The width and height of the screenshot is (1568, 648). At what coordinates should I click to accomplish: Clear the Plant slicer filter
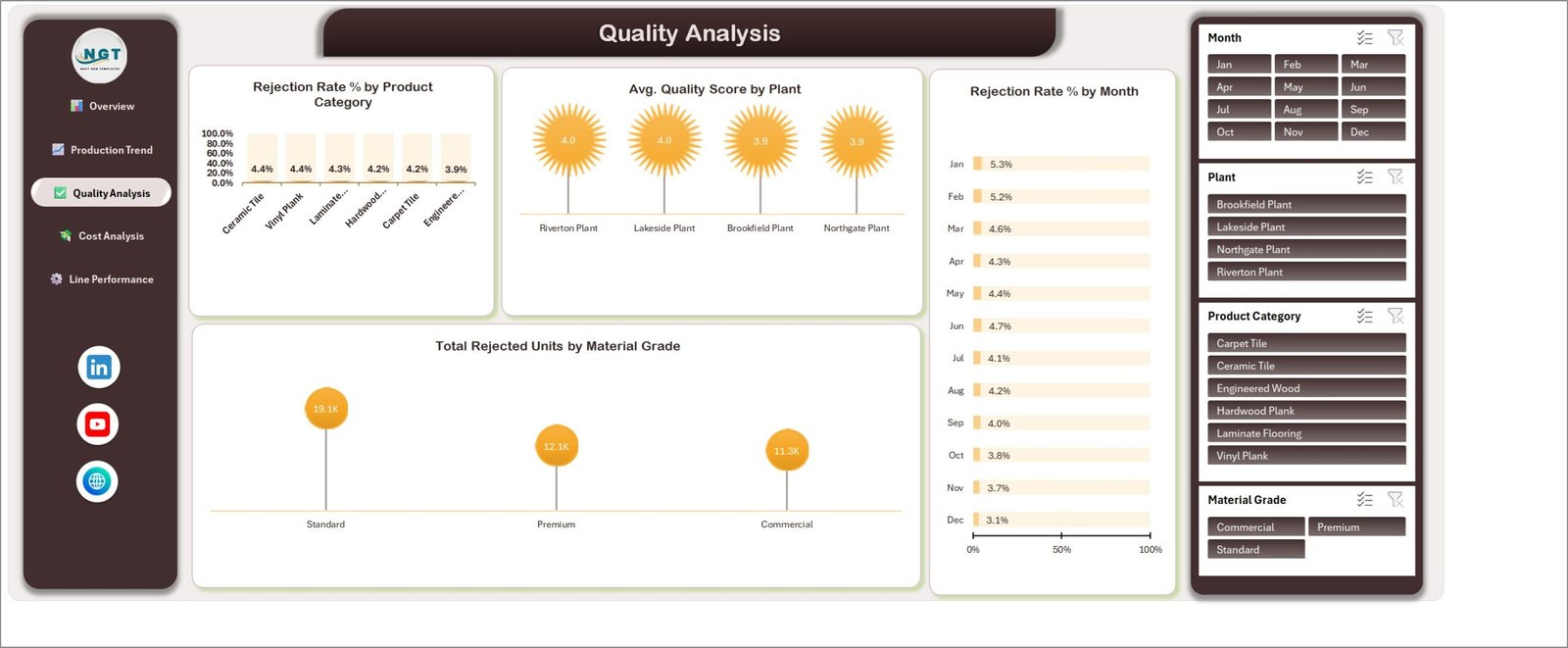pos(1396,177)
